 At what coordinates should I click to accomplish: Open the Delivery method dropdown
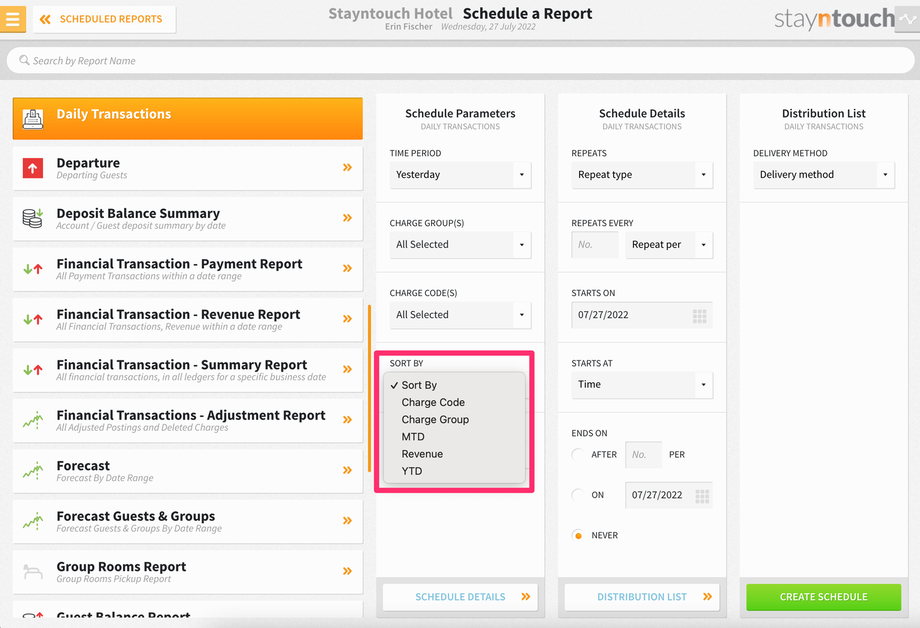coord(824,175)
